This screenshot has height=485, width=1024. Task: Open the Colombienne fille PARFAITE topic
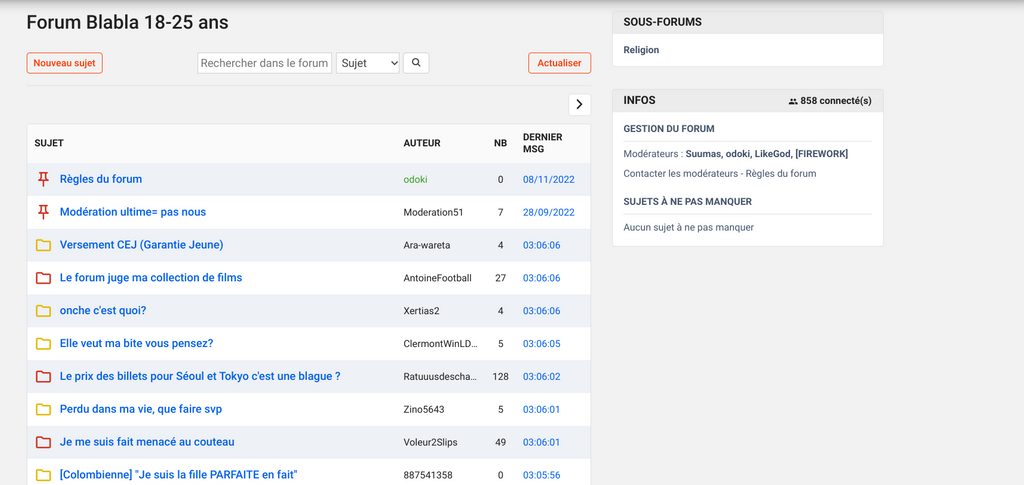click(x=179, y=475)
